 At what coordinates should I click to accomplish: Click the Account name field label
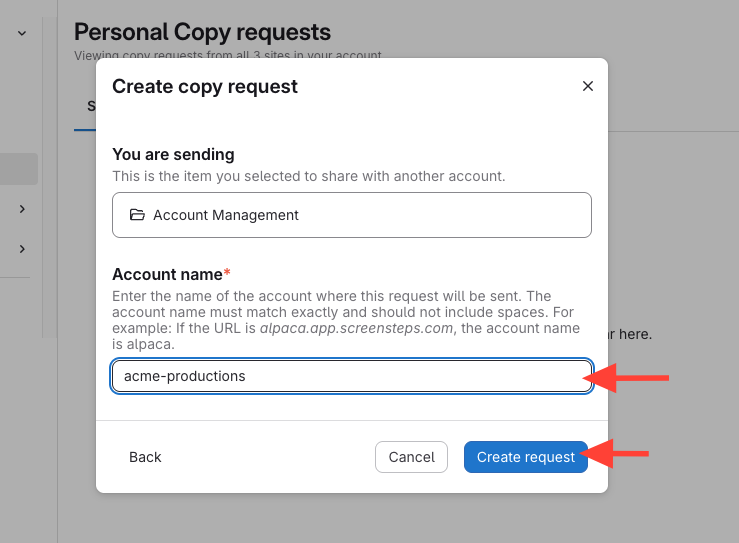(x=166, y=274)
